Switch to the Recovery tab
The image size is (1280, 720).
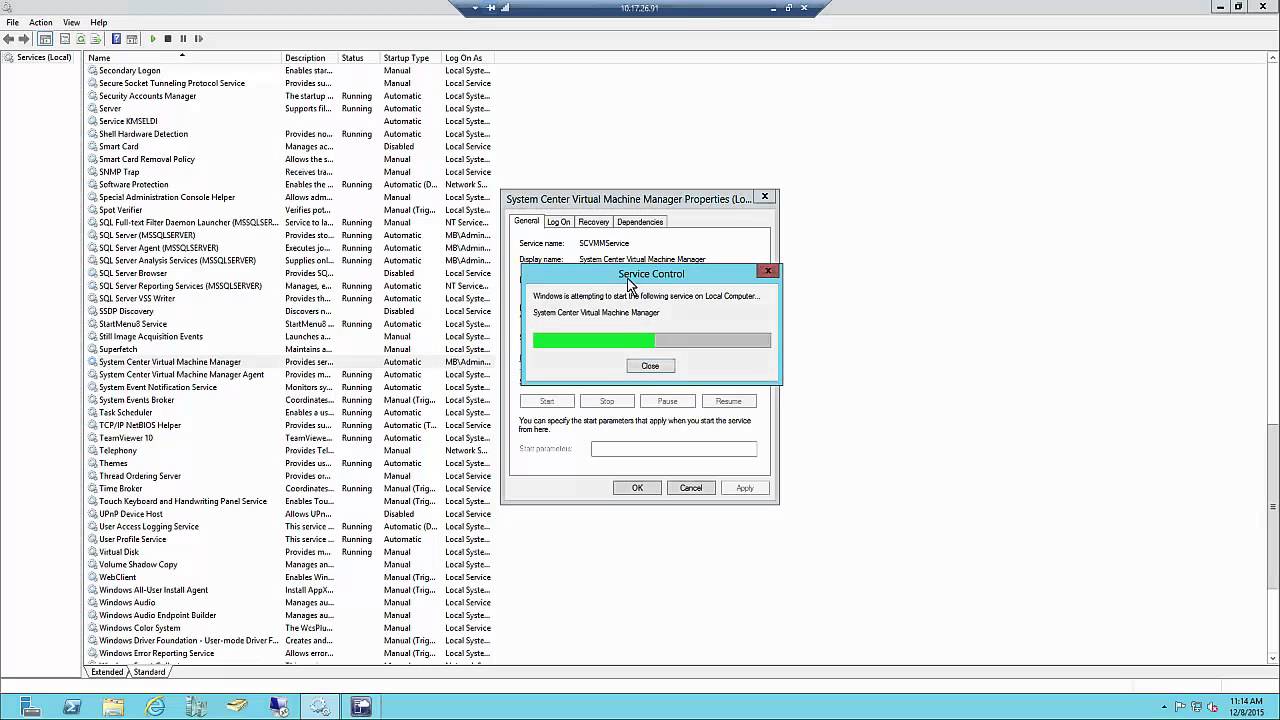pos(593,222)
